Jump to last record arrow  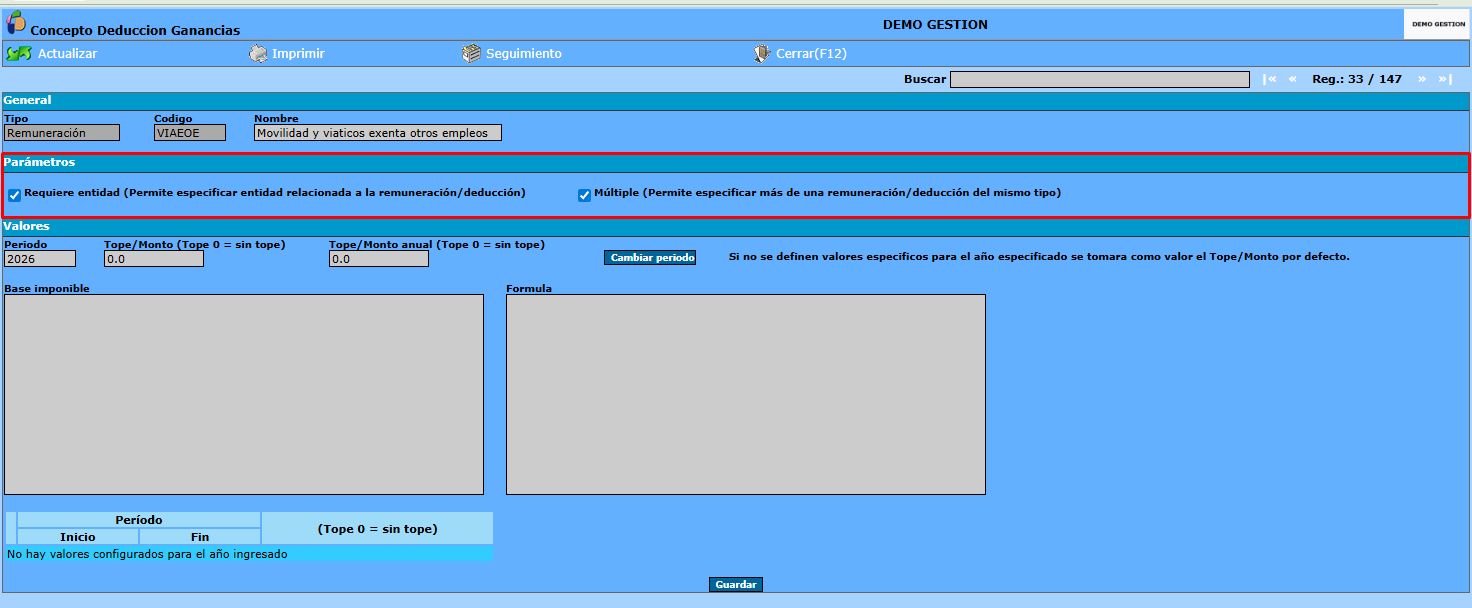1445,79
